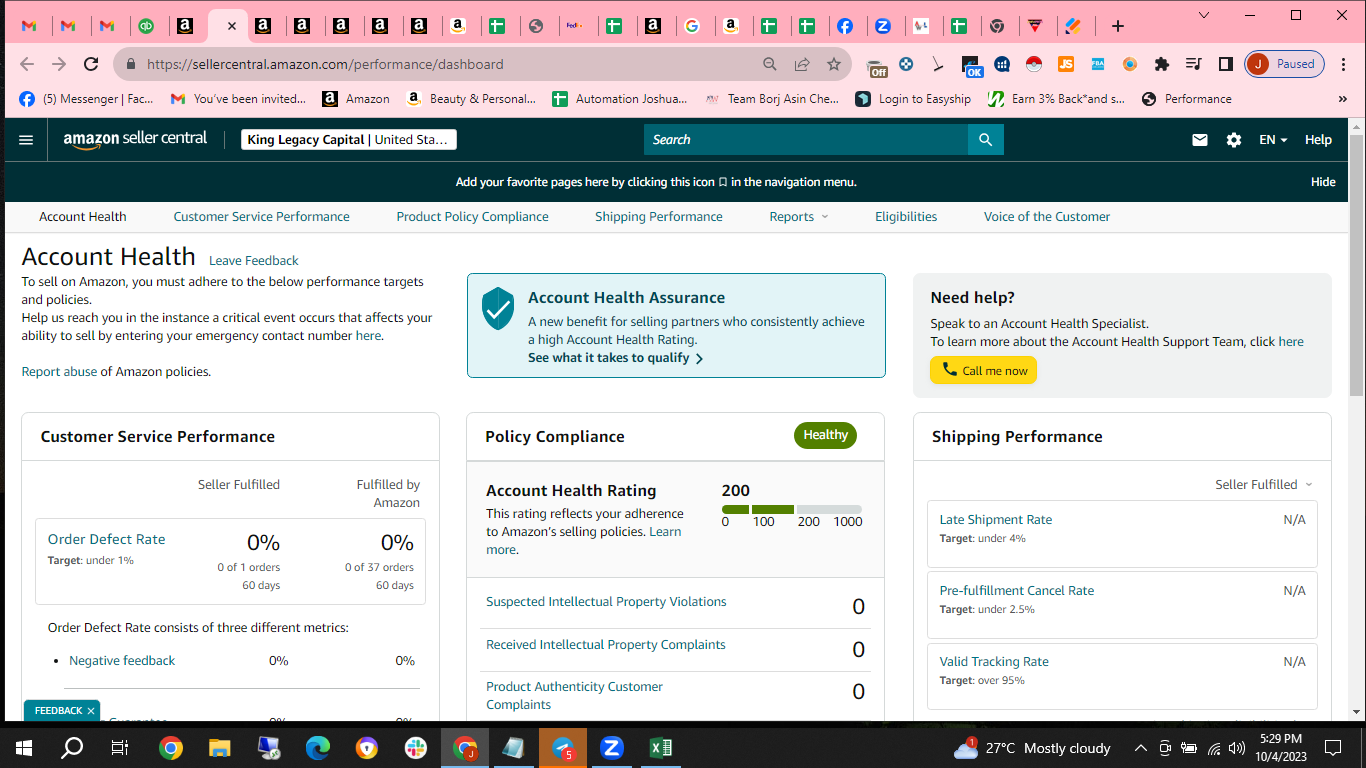Open the Chrome media controls icon
Image resolution: width=1366 pixels, height=768 pixels.
[1193, 64]
